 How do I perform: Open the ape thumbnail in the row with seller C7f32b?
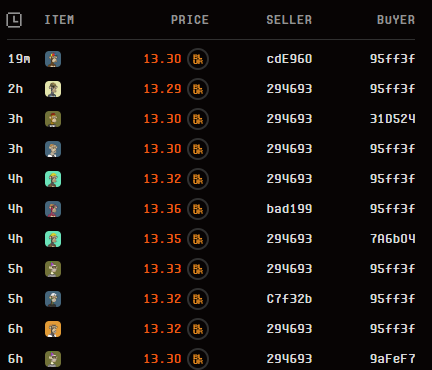pyautogui.click(x=53, y=299)
